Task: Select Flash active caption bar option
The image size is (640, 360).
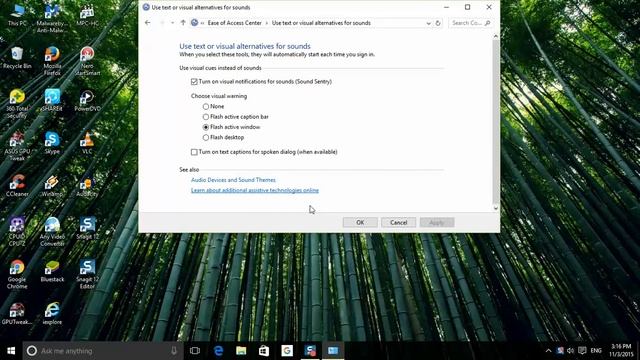Action: 236,117
